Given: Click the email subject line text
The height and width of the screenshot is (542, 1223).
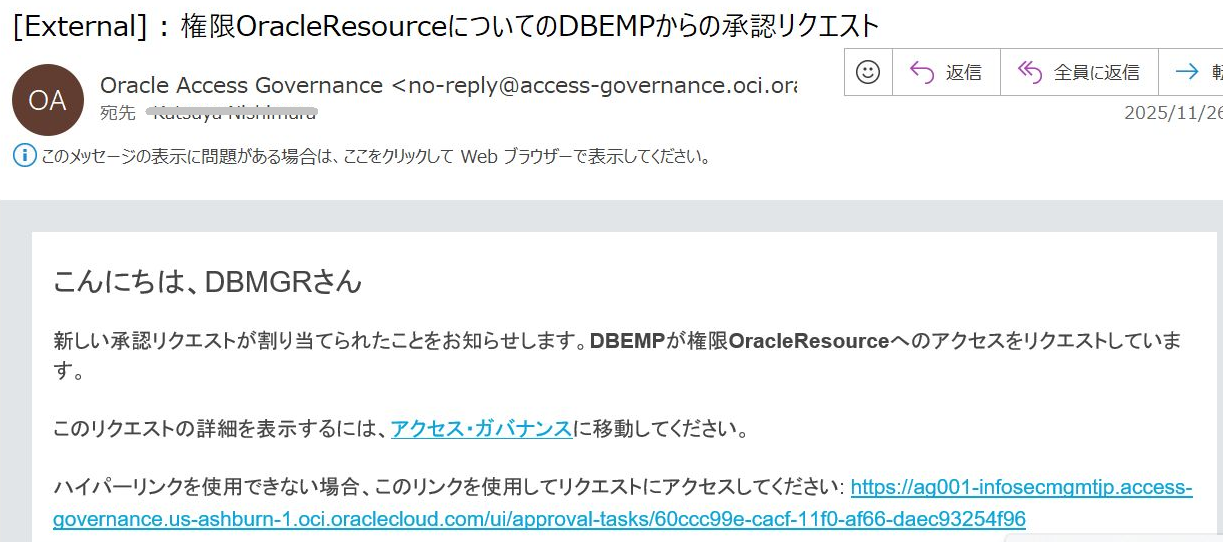Looking at the screenshot, I should (446, 25).
